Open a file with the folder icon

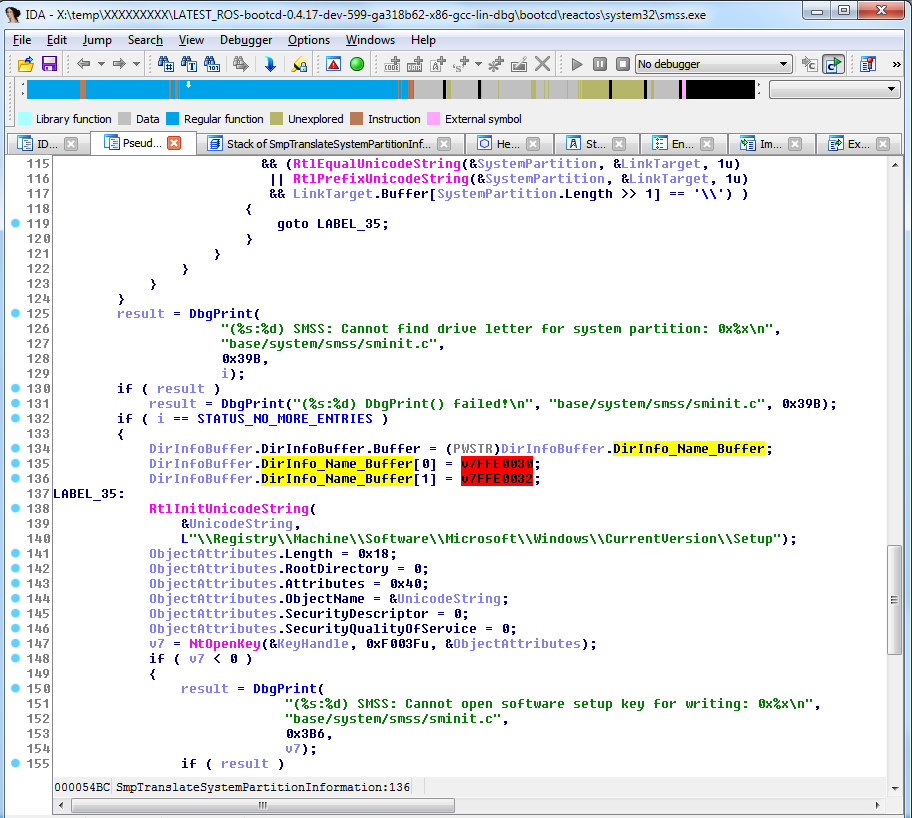pos(26,64)
